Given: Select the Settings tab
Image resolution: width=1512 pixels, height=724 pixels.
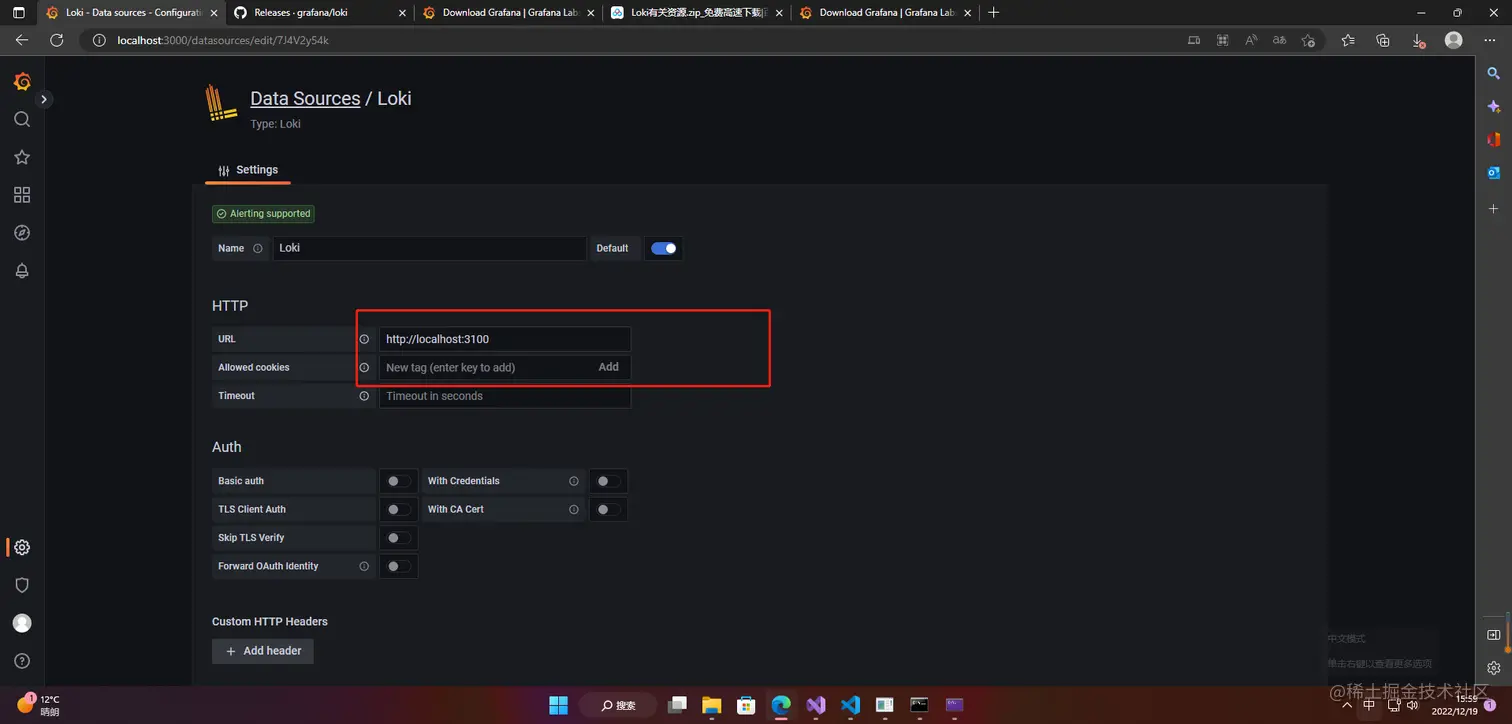Looking at the screenshot, I should (248, 170).
